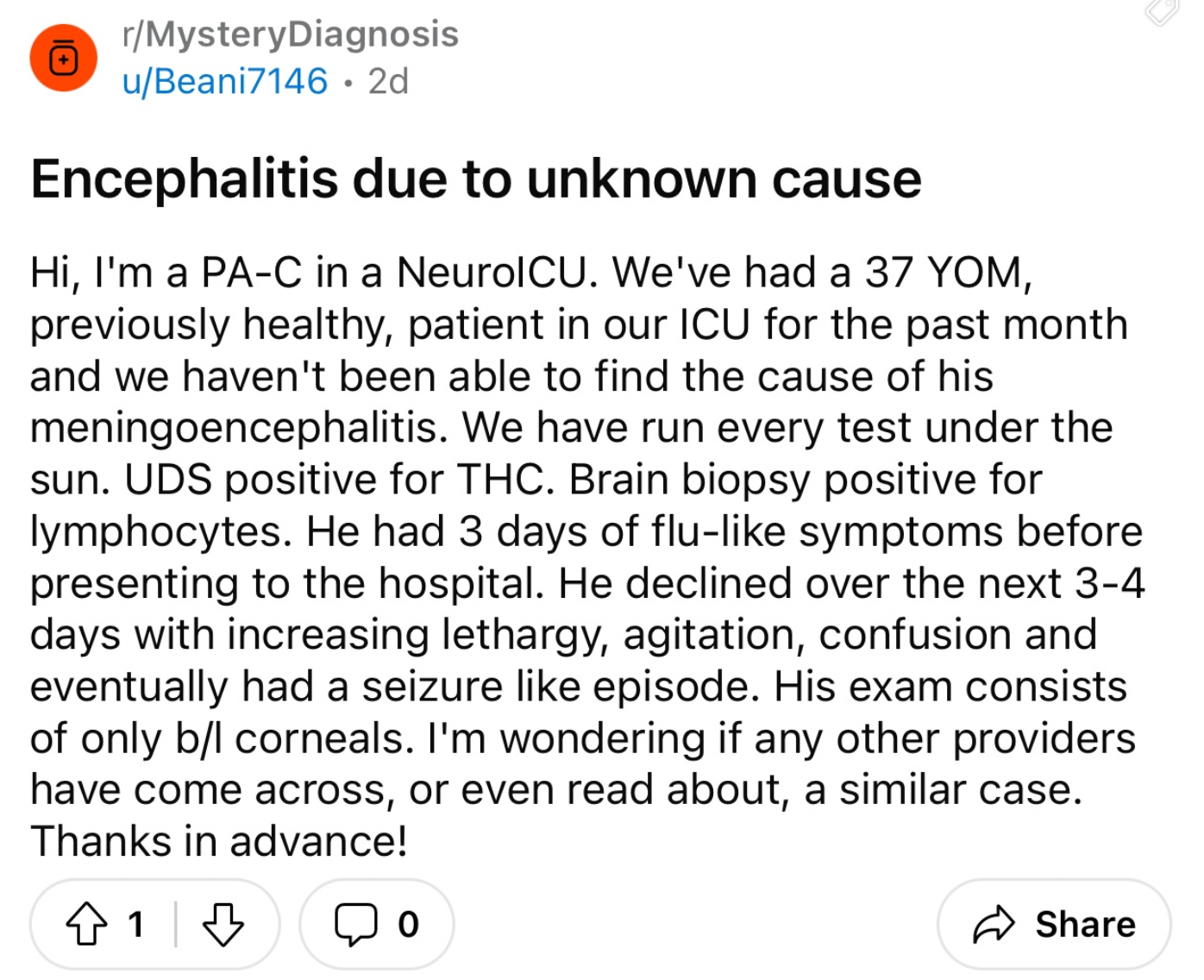Viewport: 1204px width, 980px height.
Task: Open comments via the speech bubble icon
Action: click(x=356, y=924)
